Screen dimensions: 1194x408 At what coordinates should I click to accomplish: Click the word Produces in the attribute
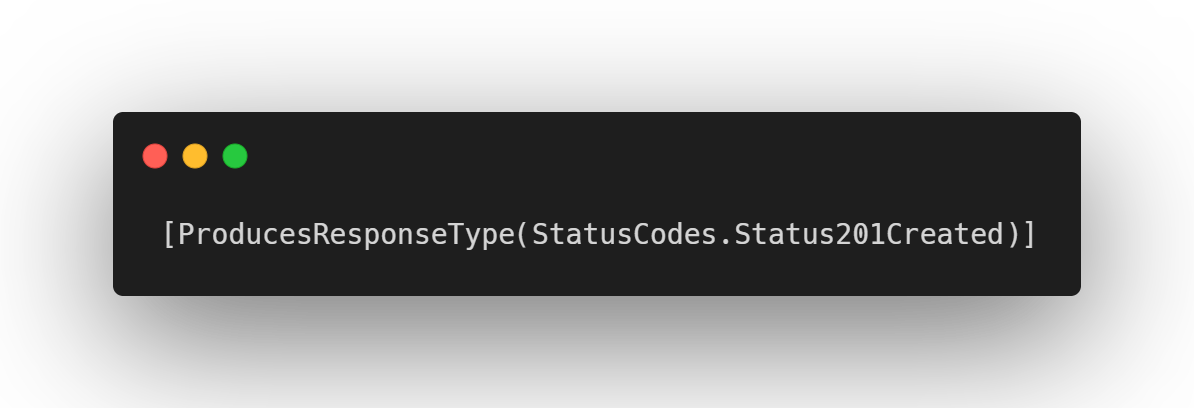pyautogui.click(x=244, y=234)
